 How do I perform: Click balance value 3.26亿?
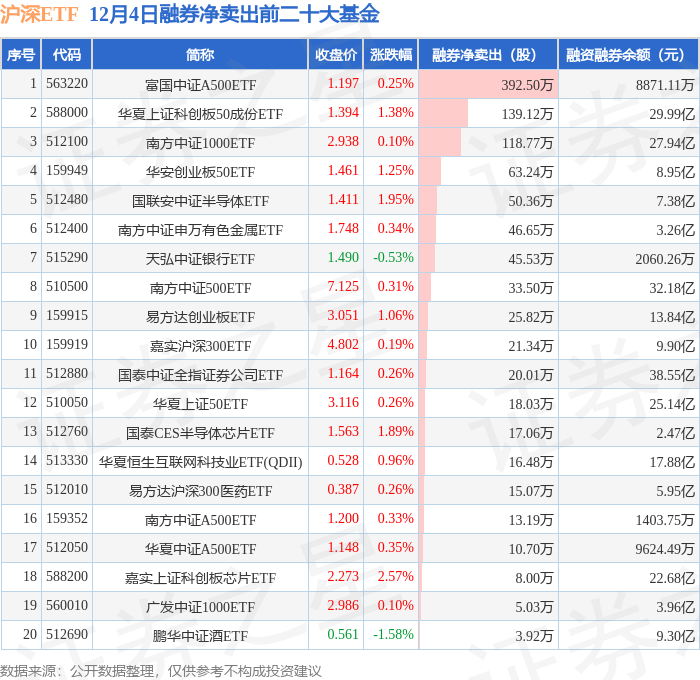pyautogui.click(x=675, y=230)
